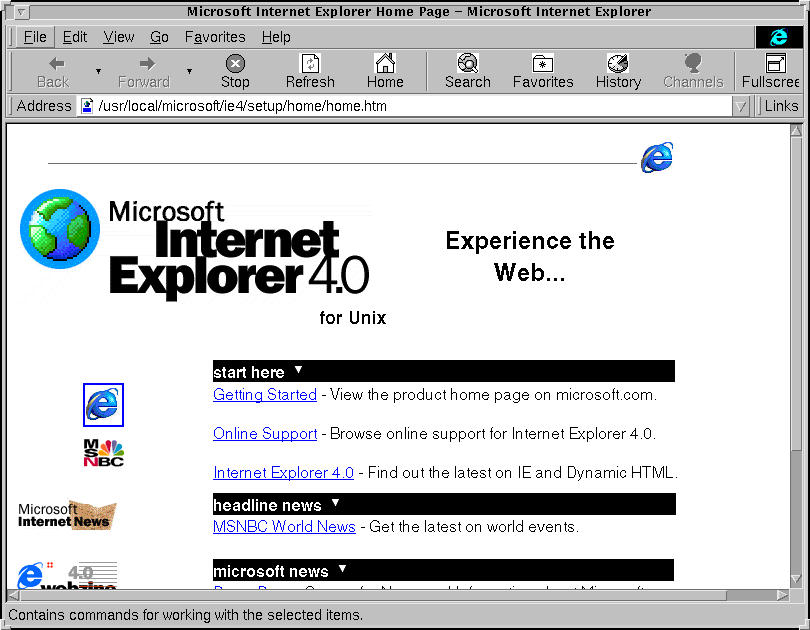
Task: Click the 'headline news' header text
Action: (268, 505)
